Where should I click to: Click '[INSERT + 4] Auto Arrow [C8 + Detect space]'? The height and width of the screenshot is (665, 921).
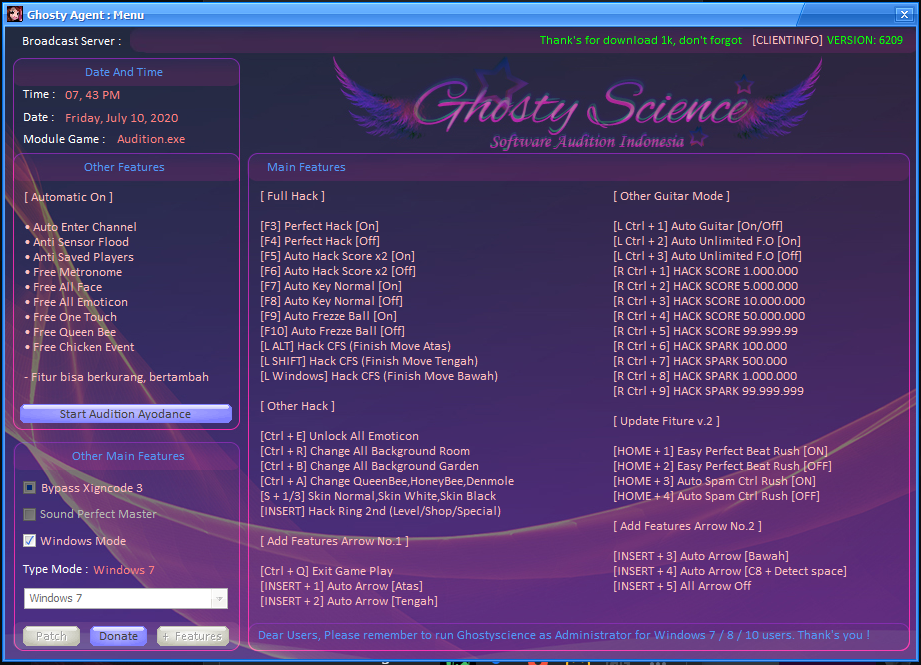coord(730,571)
